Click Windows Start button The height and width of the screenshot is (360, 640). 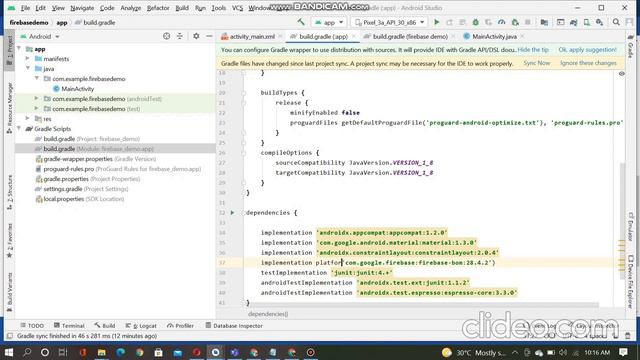(x=9, y=352)
